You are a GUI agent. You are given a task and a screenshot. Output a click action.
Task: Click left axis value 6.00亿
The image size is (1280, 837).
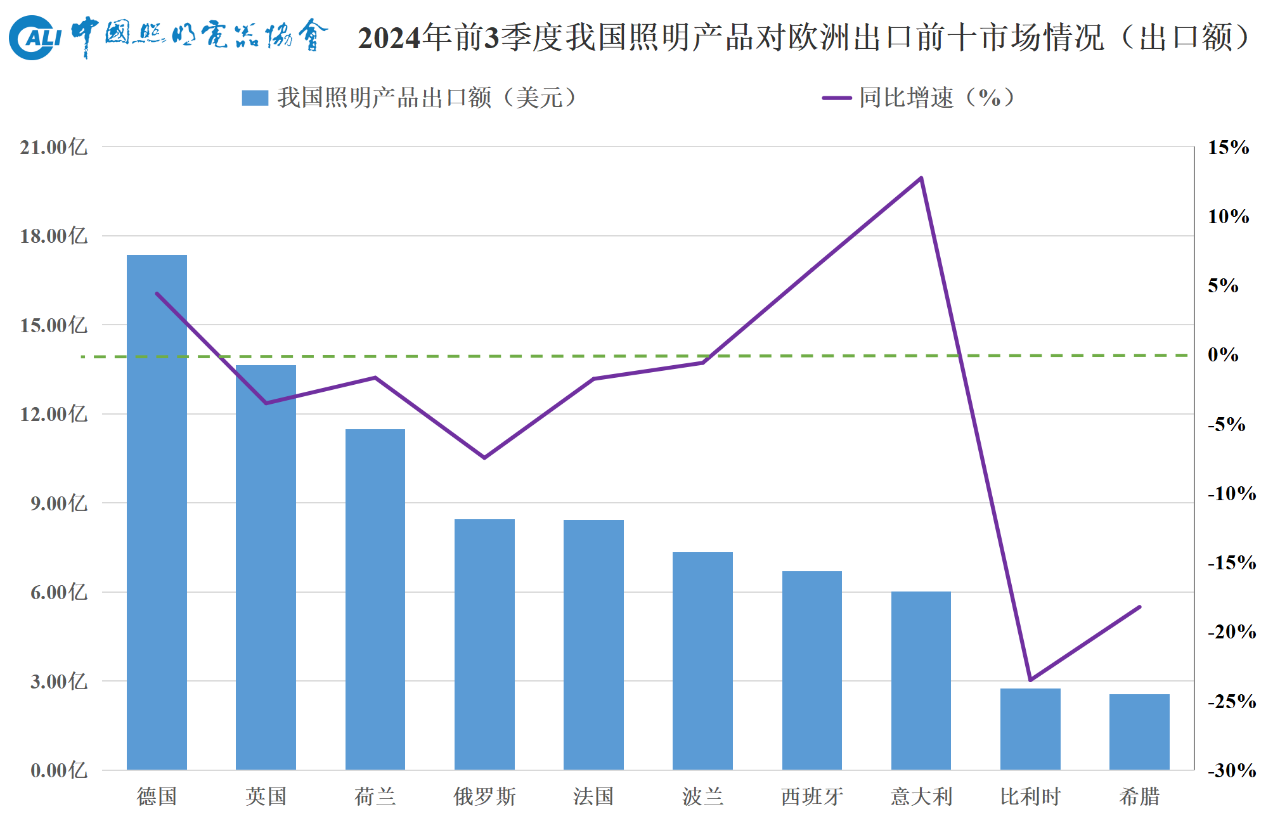coord(58,592)
